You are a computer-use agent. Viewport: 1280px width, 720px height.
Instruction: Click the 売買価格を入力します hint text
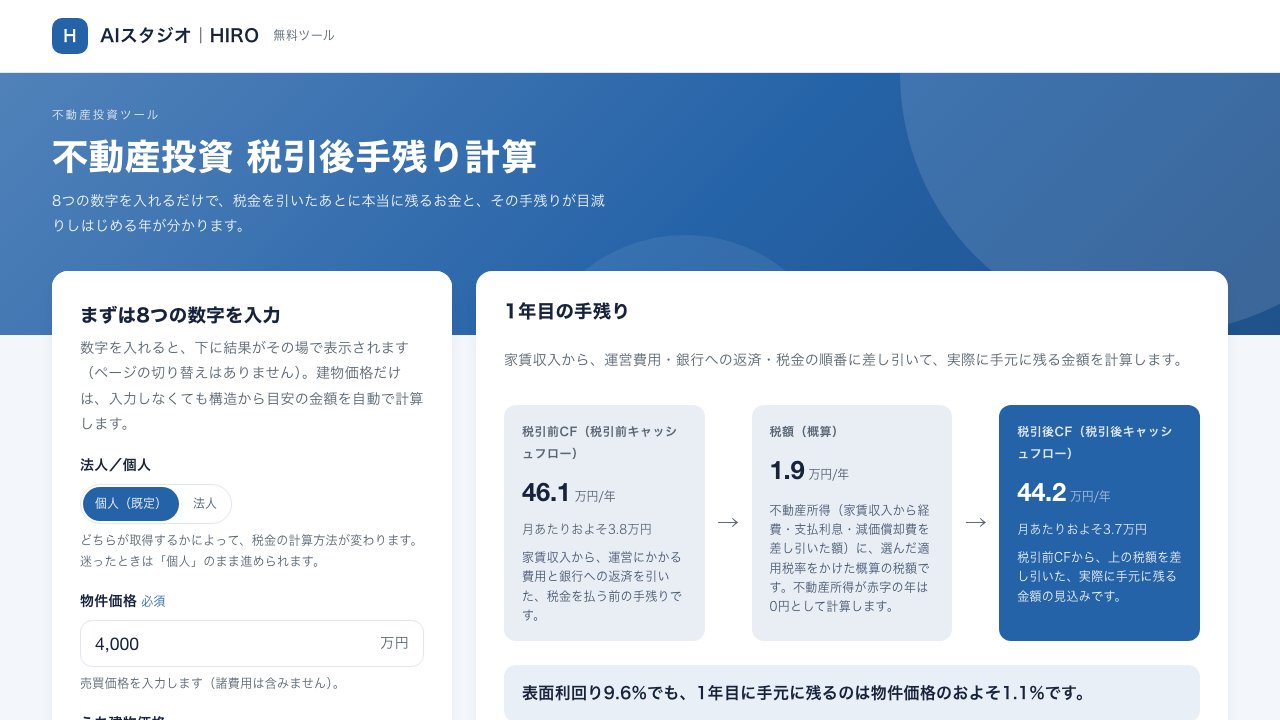coord(210,684)
